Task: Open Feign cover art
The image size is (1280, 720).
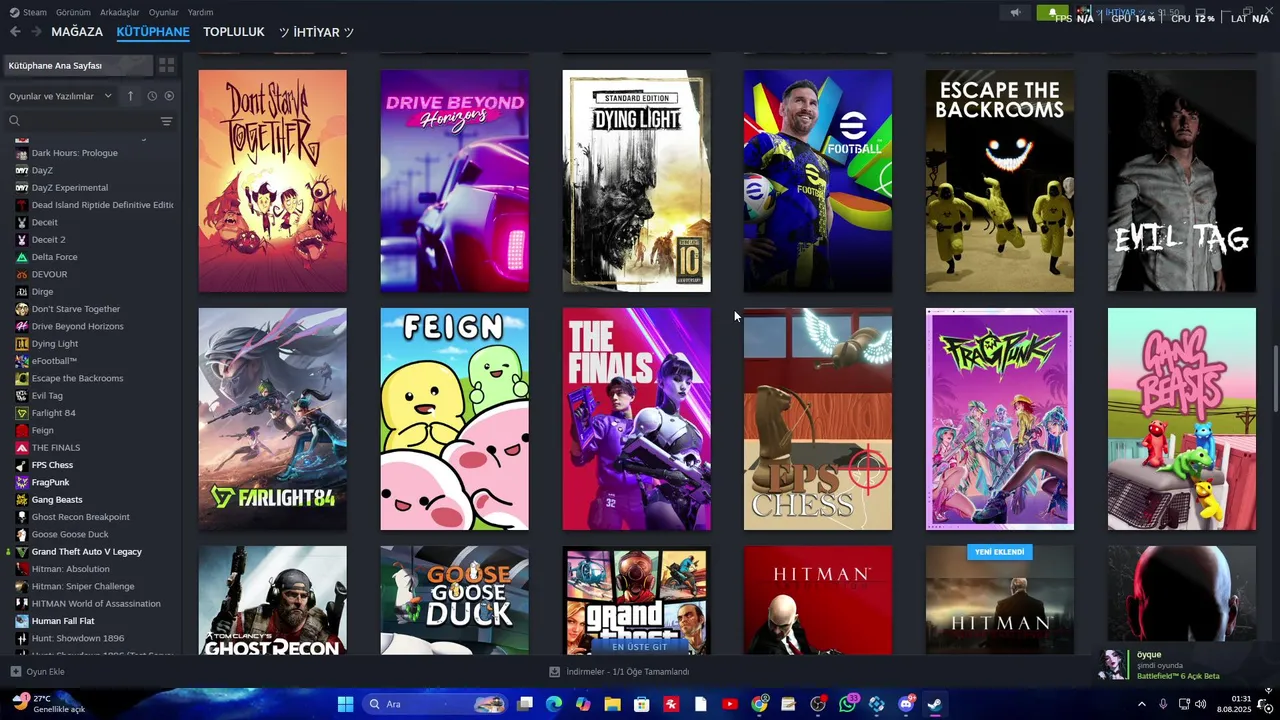Action: tap(455, 419)
